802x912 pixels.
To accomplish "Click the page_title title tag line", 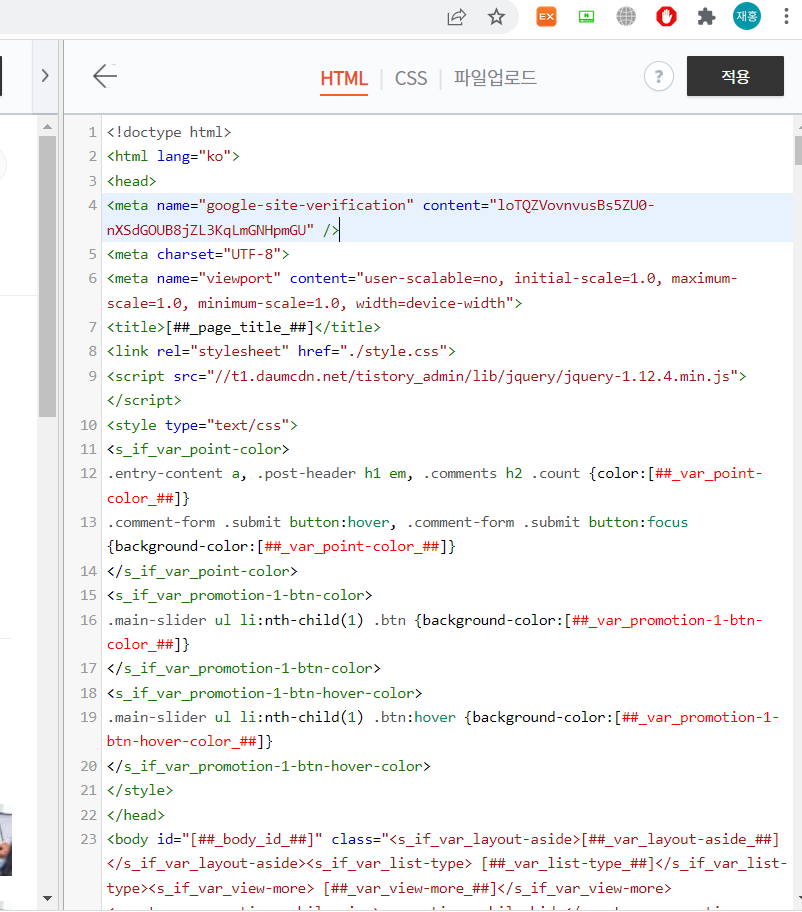I will [244, 327].
